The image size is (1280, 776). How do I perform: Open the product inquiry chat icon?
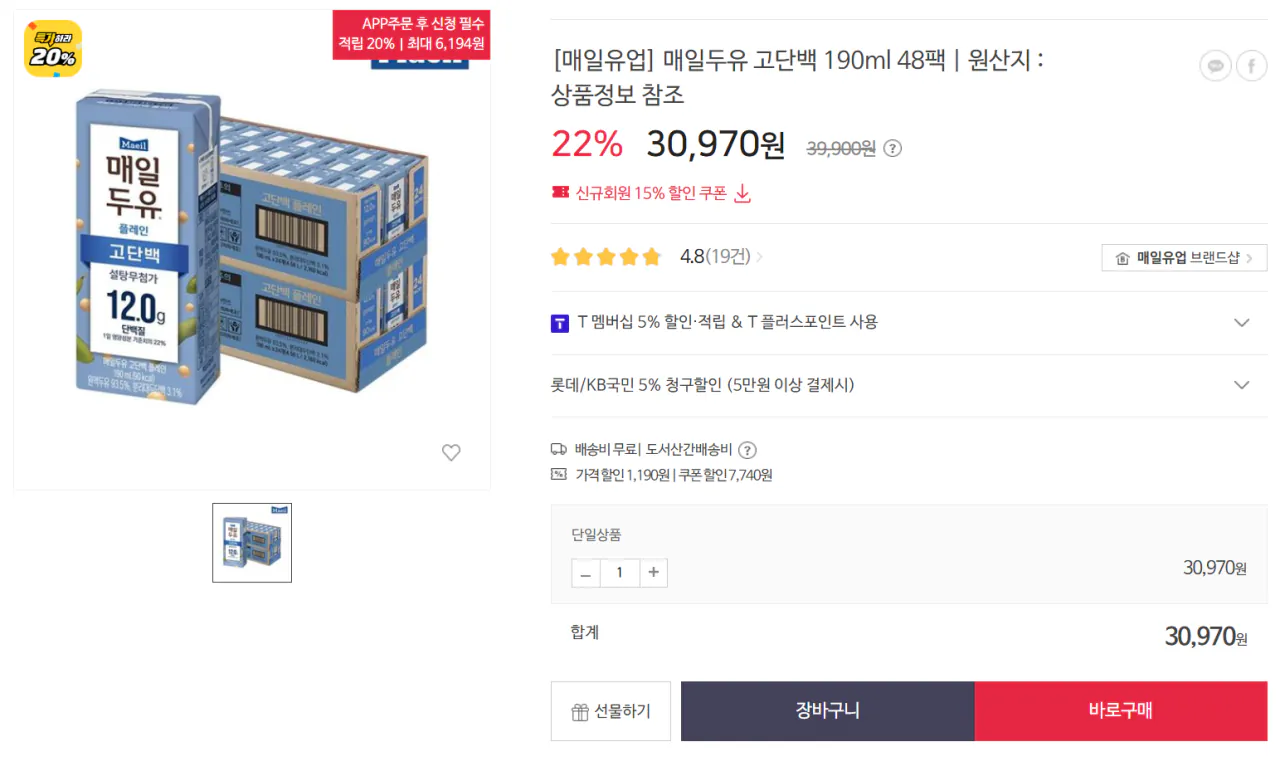tap(1215, 65)
